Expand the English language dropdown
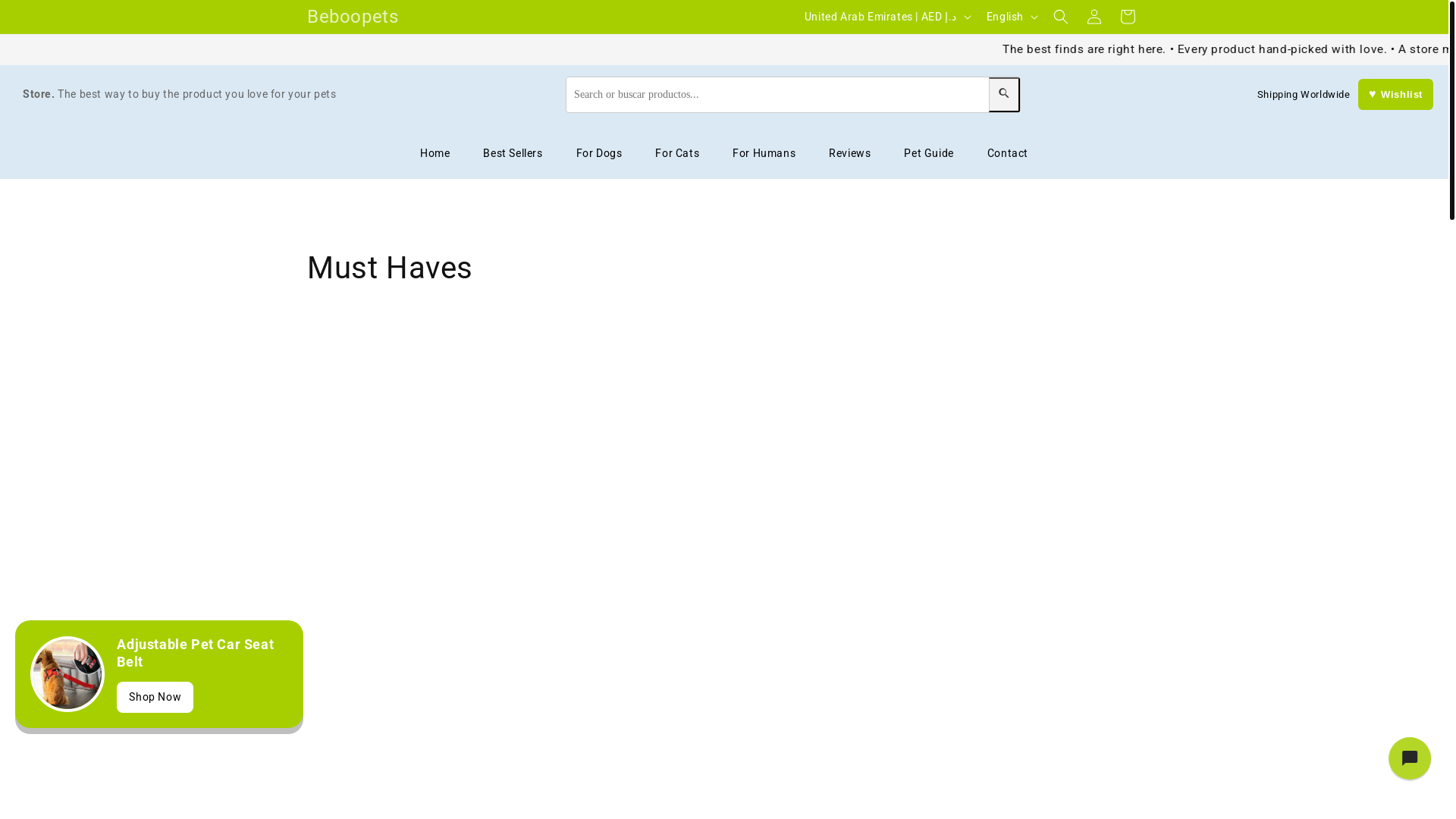 tap(1012, 17)
